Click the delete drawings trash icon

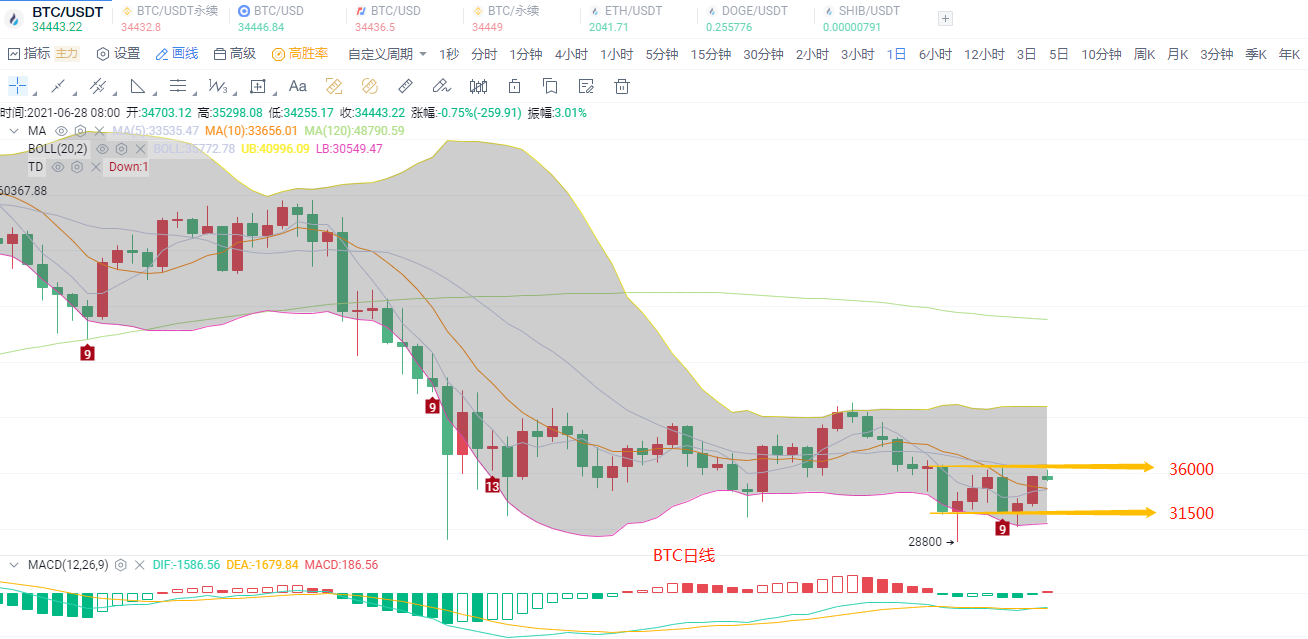pyautogui.click(x=621, y=87)
